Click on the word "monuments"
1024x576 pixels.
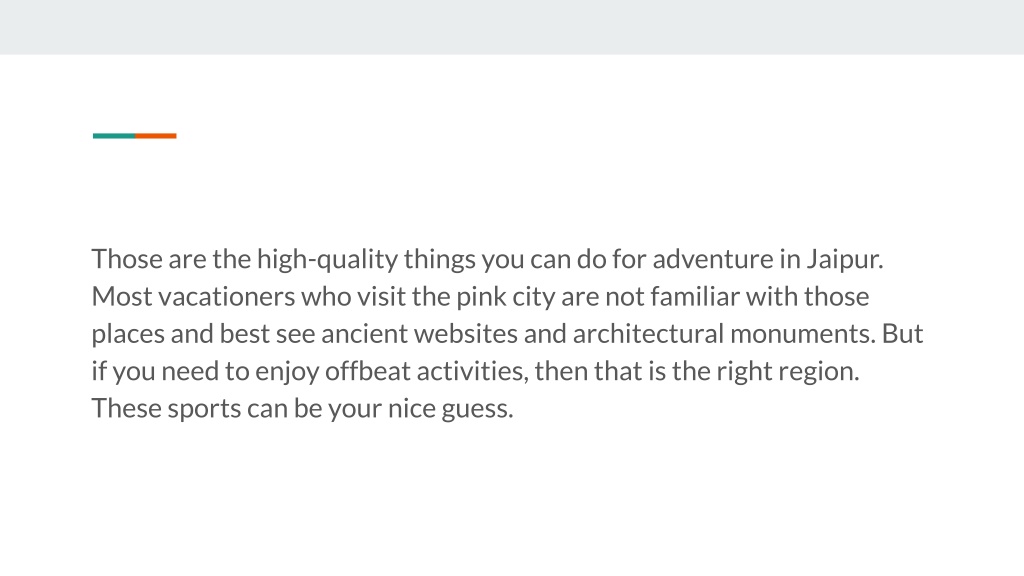pos(801,334)
